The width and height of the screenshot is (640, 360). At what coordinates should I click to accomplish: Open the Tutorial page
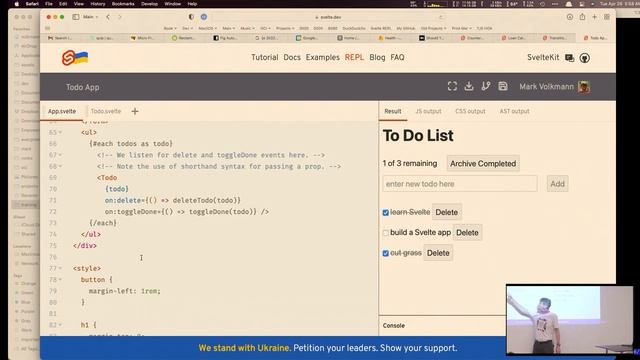pos(264,58)
